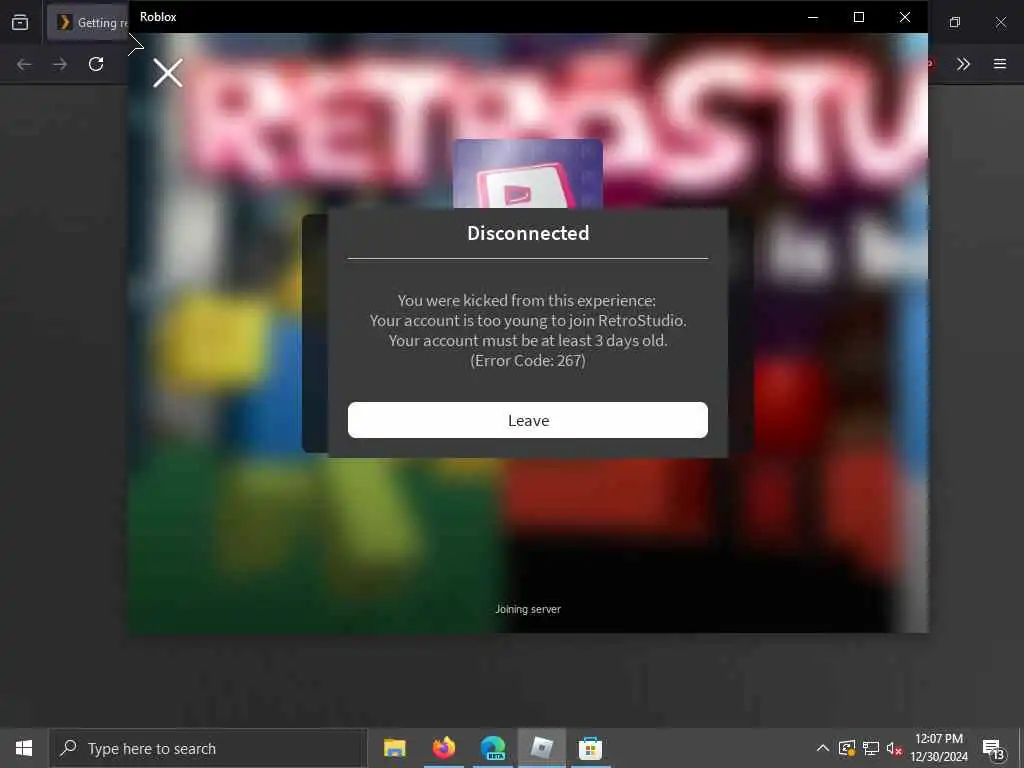Close the Roblox loading screen with white X
This screenshot has width=1024, height=768.
168,72
